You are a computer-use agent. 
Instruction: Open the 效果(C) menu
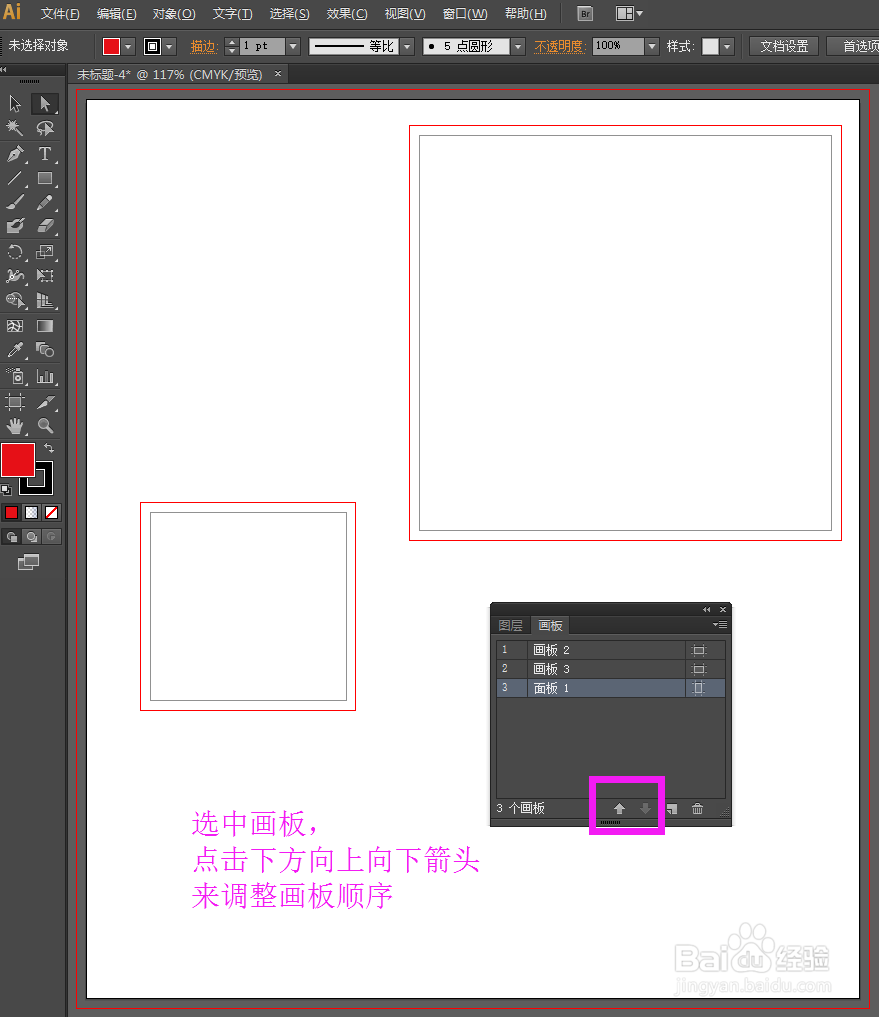[347, 14]
